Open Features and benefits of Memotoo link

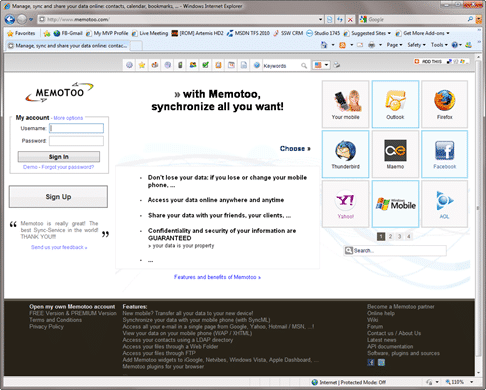[x=217, y=277]
